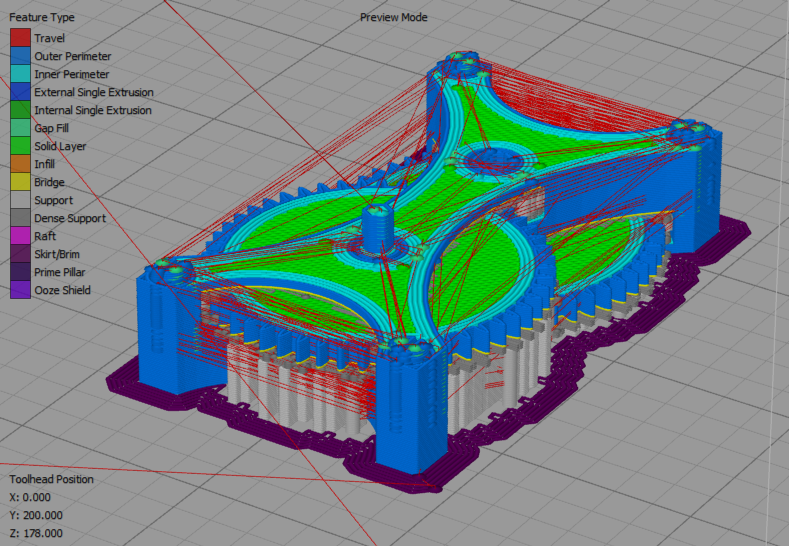This screenshot has height=546, width=789.
Task: Click the External Single Extrusion swatch
Action: point(20,92)
